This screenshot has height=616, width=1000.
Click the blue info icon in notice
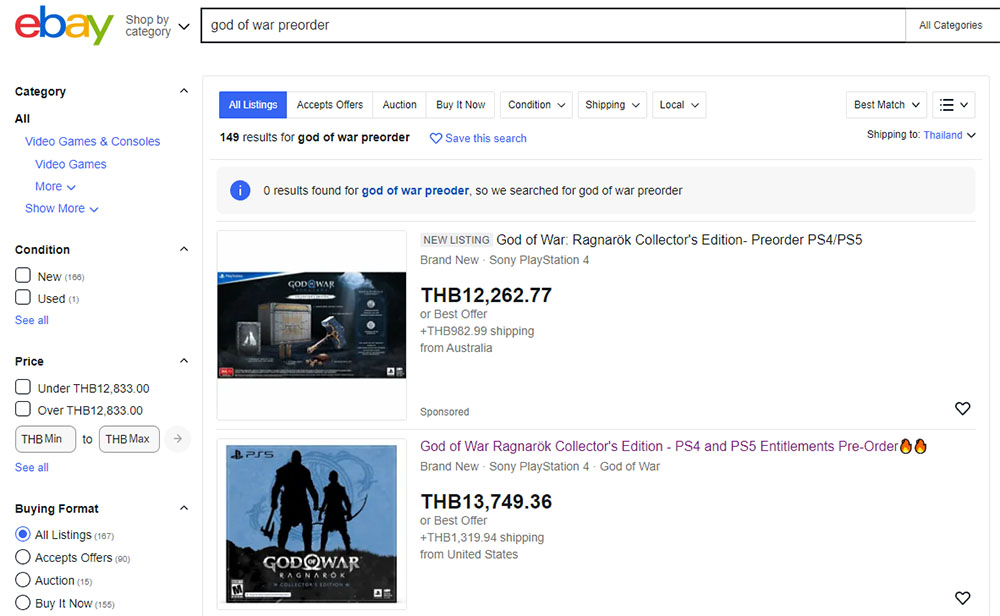240,190
